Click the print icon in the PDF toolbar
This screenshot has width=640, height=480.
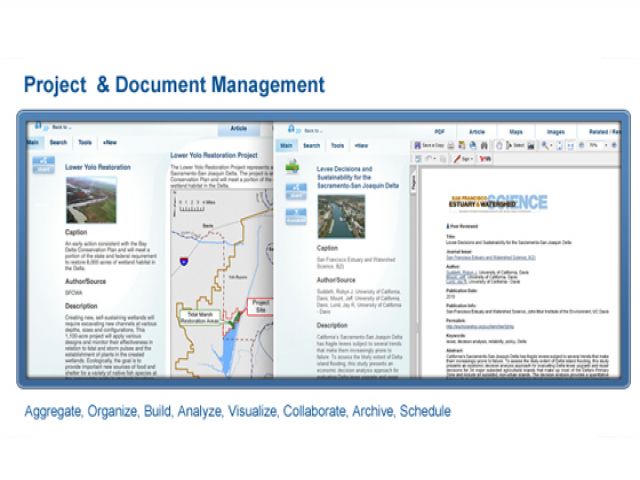click(x=451, y=146)
